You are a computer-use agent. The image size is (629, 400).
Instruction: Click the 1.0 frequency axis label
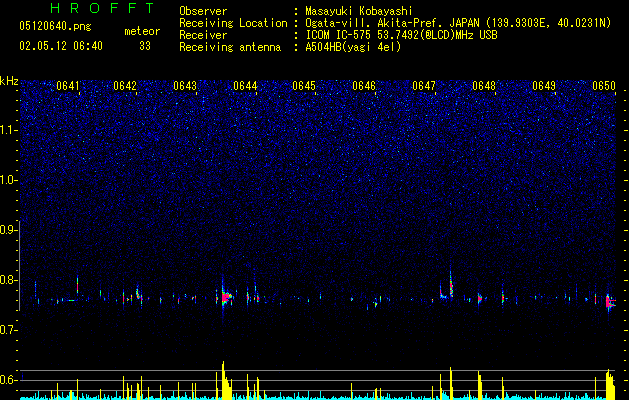[9, 180]
